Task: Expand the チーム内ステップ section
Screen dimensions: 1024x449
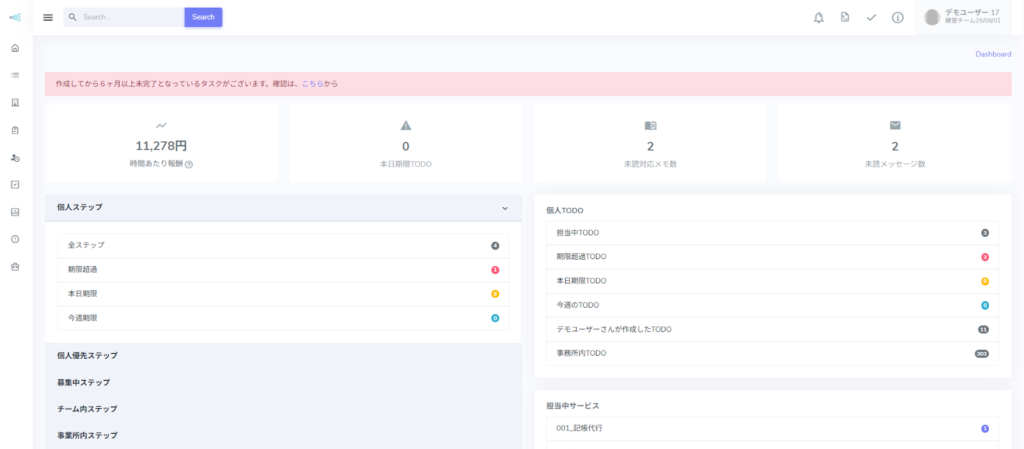Action: pyautogui.click(x=87, y=409)
